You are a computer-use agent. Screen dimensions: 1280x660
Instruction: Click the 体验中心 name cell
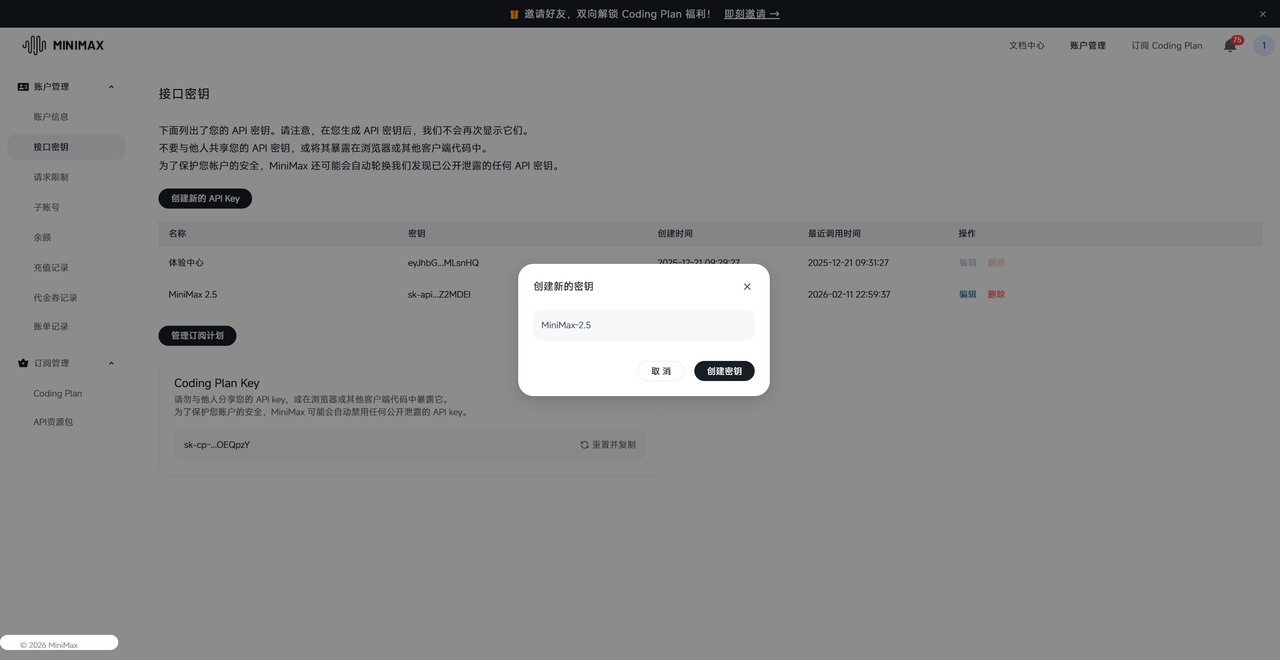186,262
